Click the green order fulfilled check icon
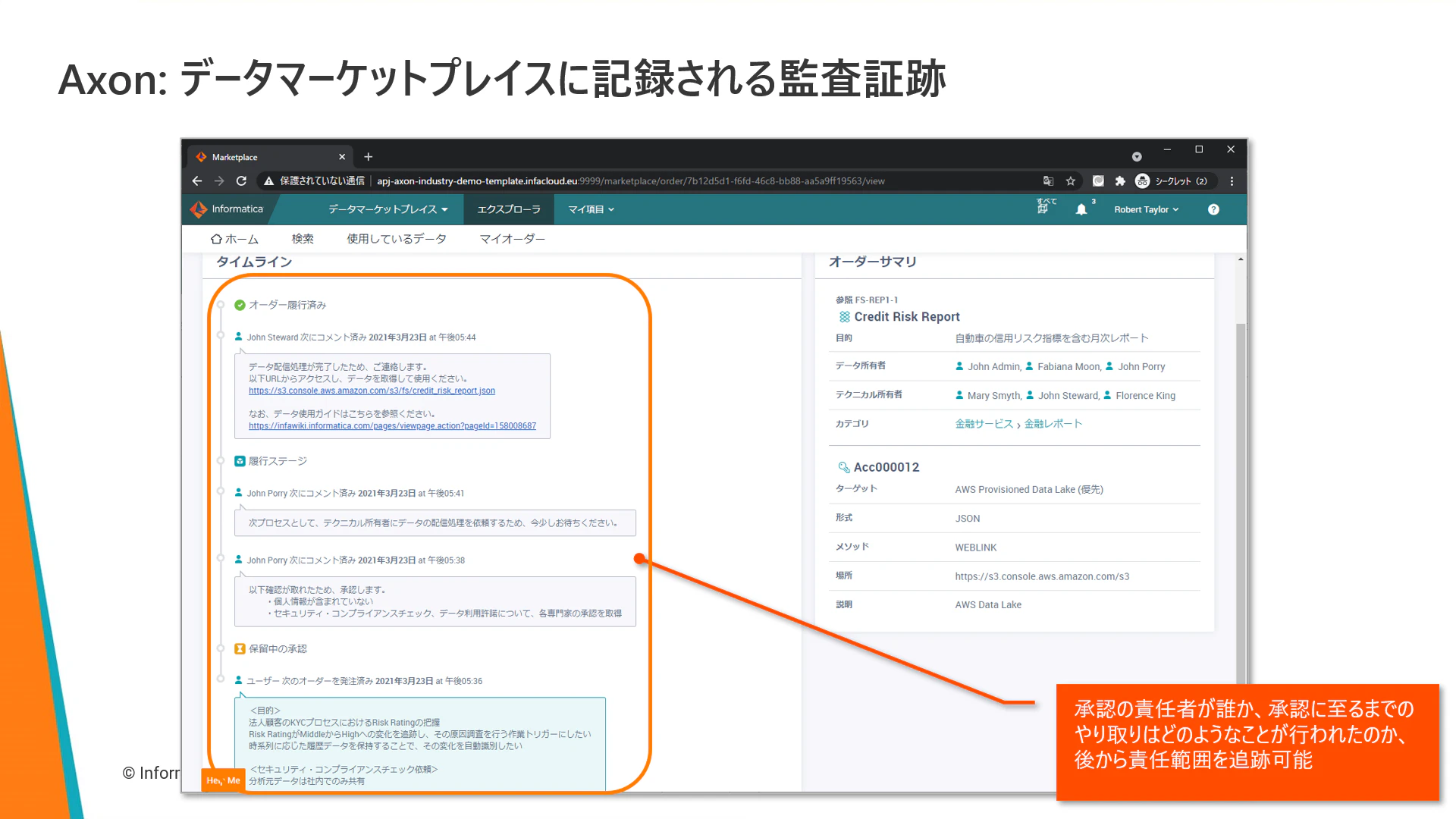The image size is (1456, 819). [240, 305]
